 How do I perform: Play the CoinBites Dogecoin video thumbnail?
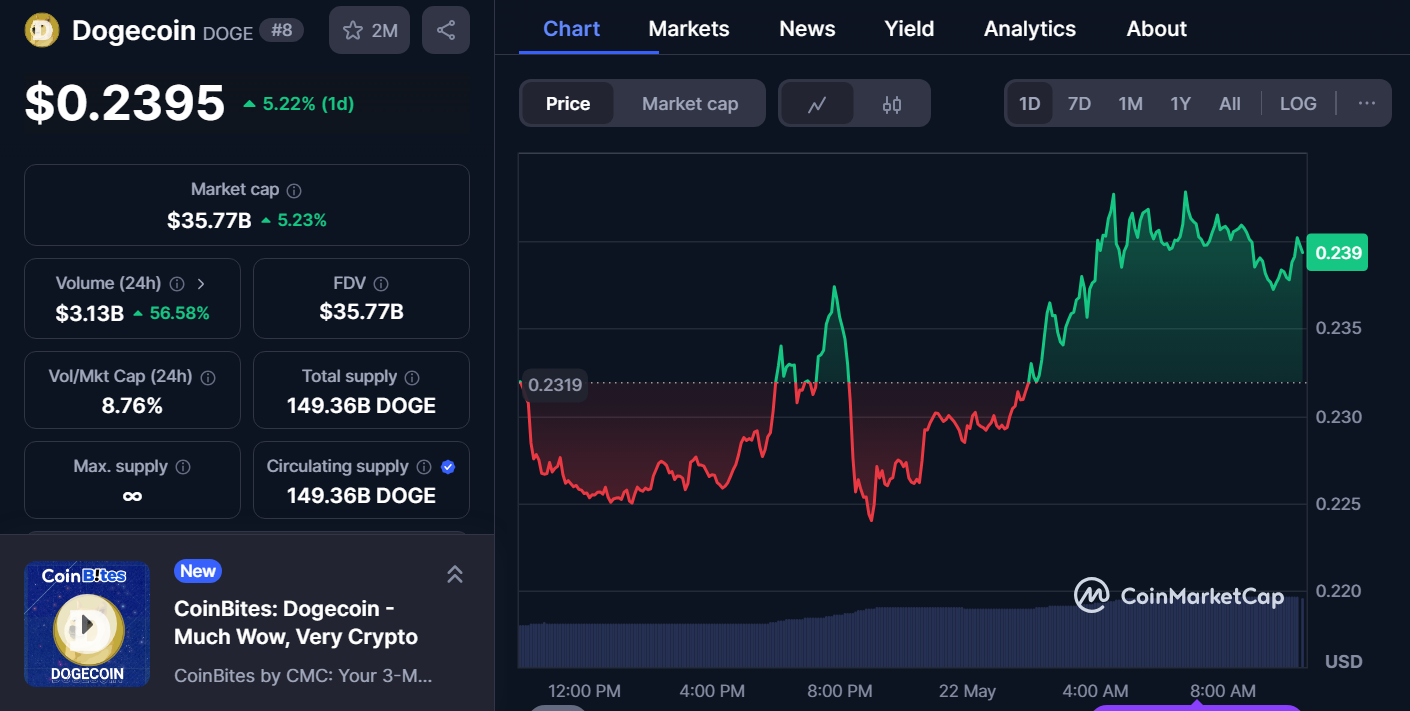[x=87, y=625]
